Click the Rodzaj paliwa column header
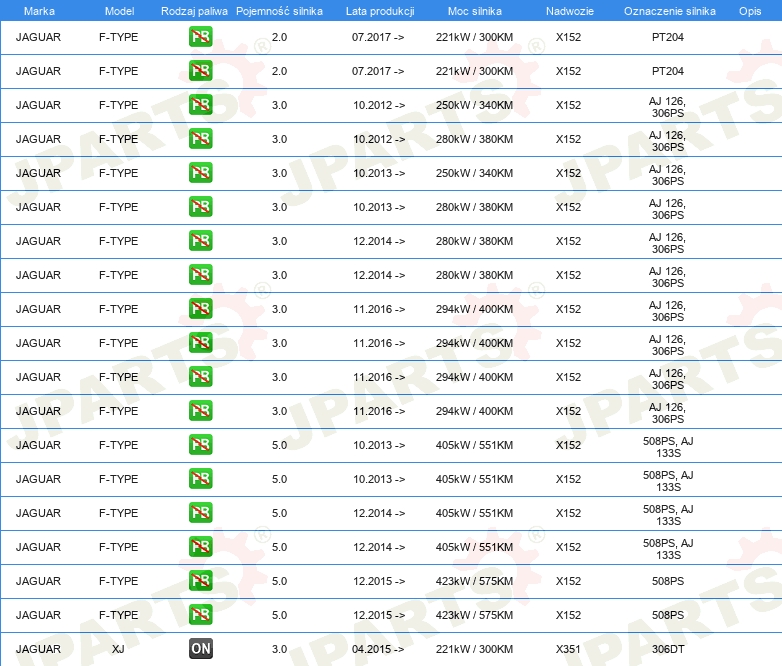782x666 pixels. point(194,11)
